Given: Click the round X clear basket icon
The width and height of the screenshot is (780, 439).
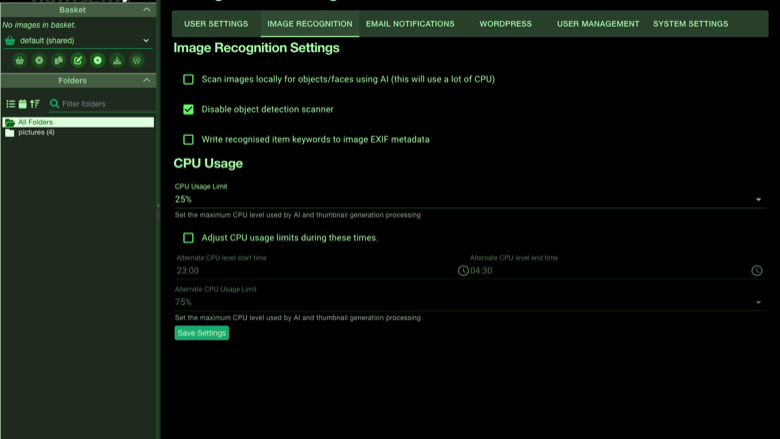Looking at the screenshot, I should (x=39, y=60).
